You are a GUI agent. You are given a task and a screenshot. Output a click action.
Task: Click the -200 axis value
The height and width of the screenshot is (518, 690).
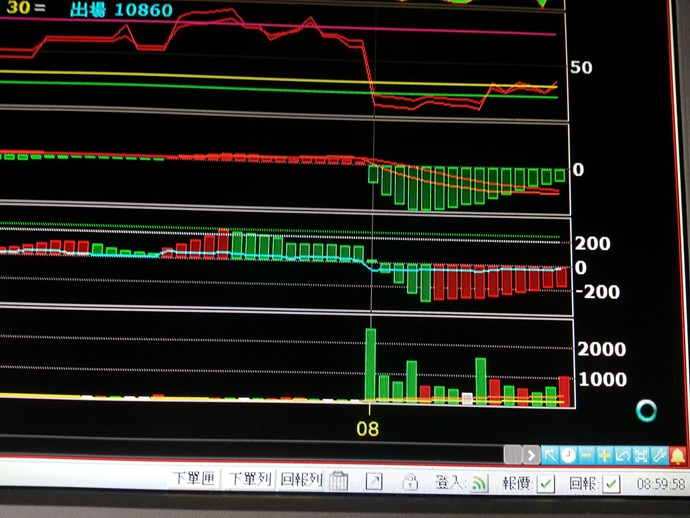[598, 292]
